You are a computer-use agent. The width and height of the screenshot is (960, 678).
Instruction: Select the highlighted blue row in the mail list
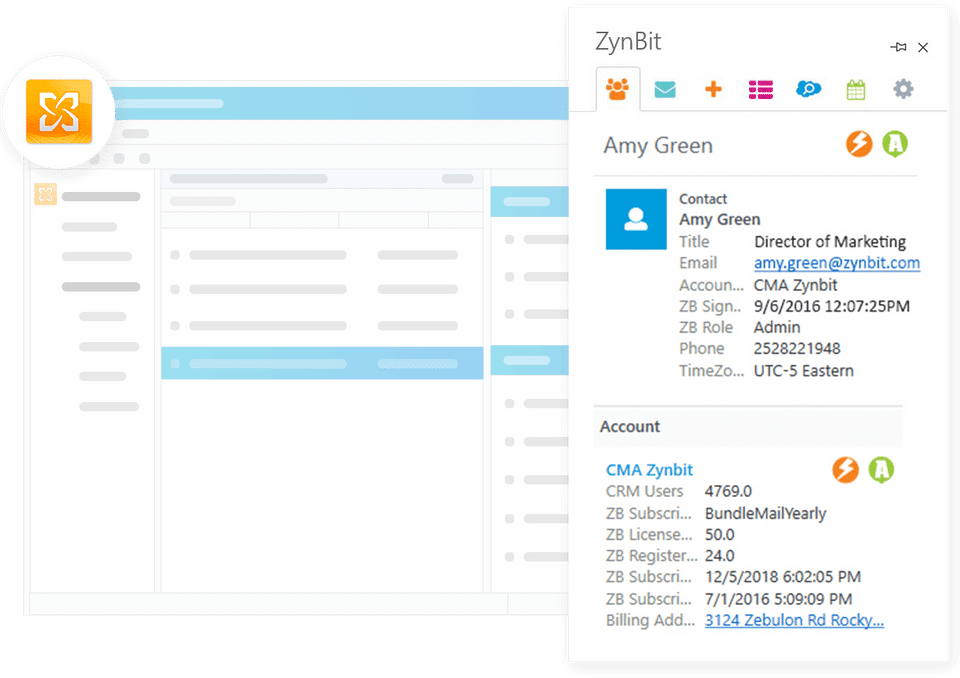click(x=322, y=363)
